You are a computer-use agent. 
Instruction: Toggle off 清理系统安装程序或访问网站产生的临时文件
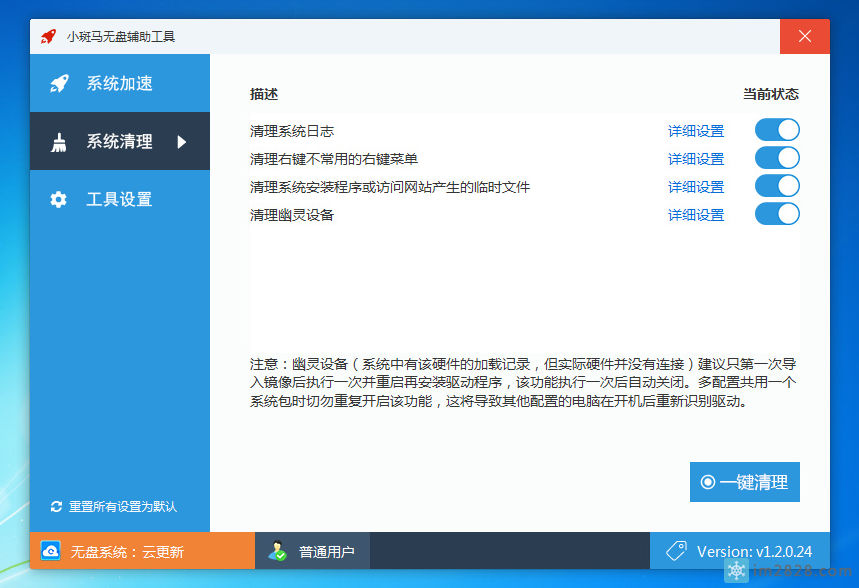tap(776, 186)
